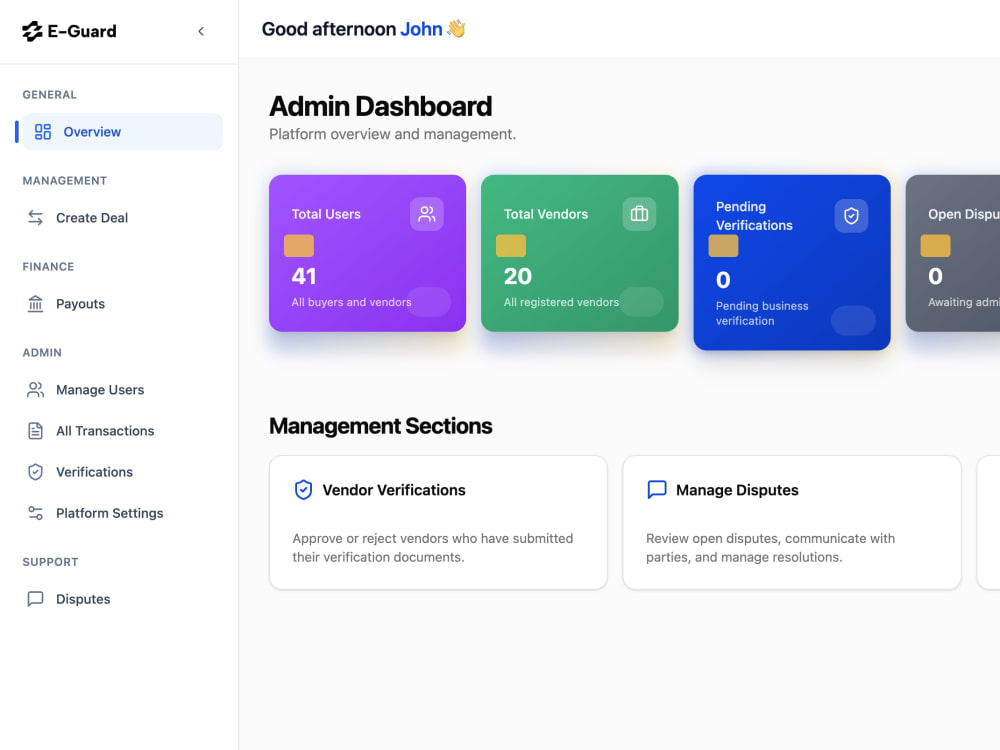The width and height of the screenshot is (1000, 750).
Task: Click the Create Deal arrows icon
Action: pos(36,217)
